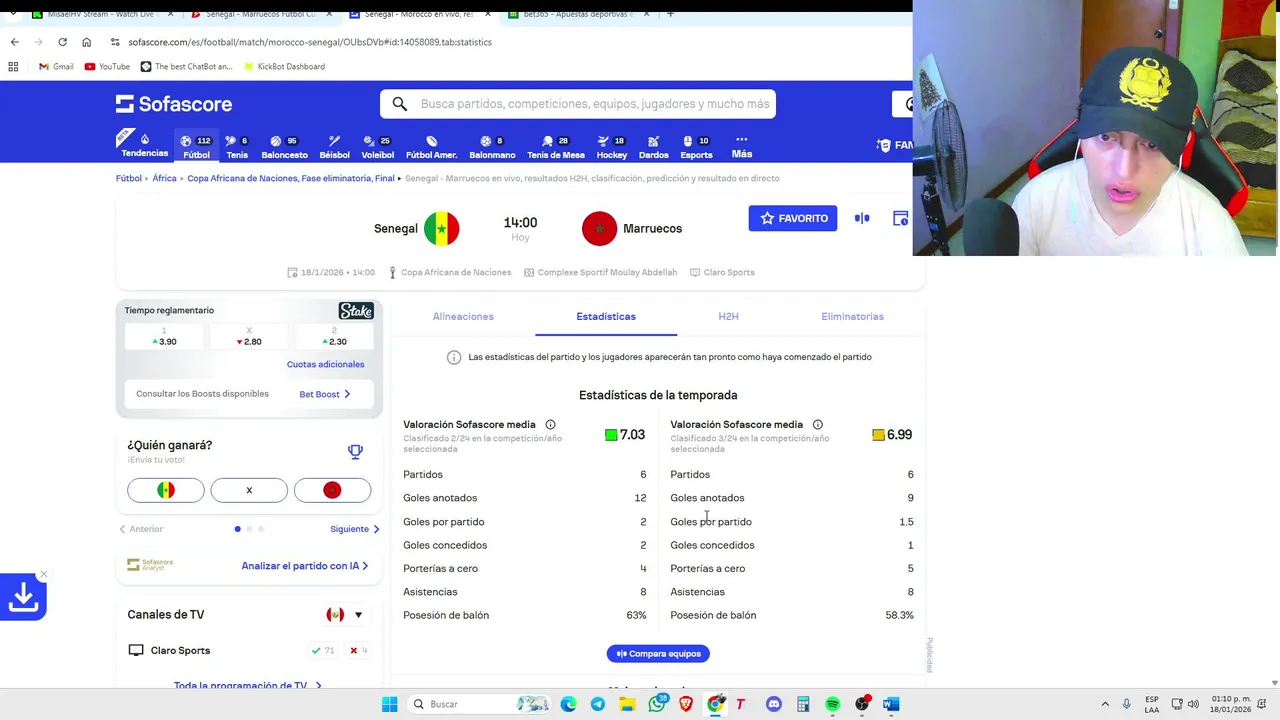Open the Voleibol sport category
Viewport: 1280px width, 720px height.
tap(377, 146)
